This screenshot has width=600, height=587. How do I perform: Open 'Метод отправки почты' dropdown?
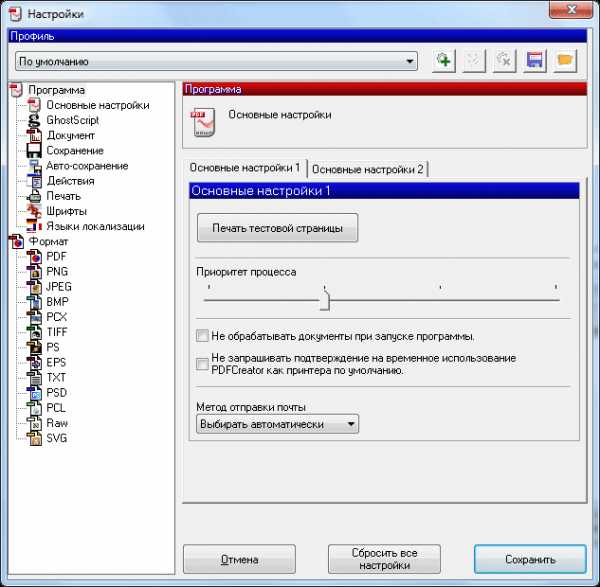(277, 424)
